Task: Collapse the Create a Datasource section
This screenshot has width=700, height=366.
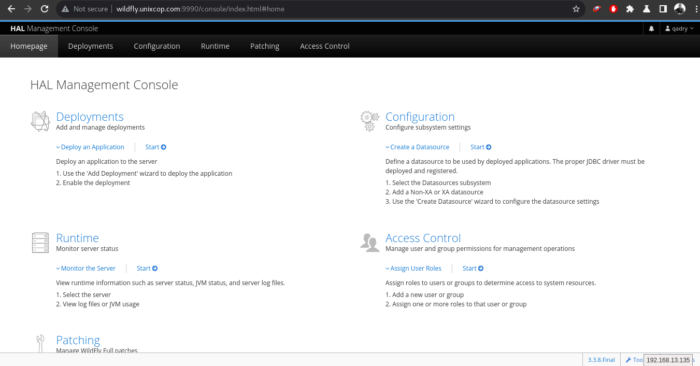Action: click(x=417, y=147)
